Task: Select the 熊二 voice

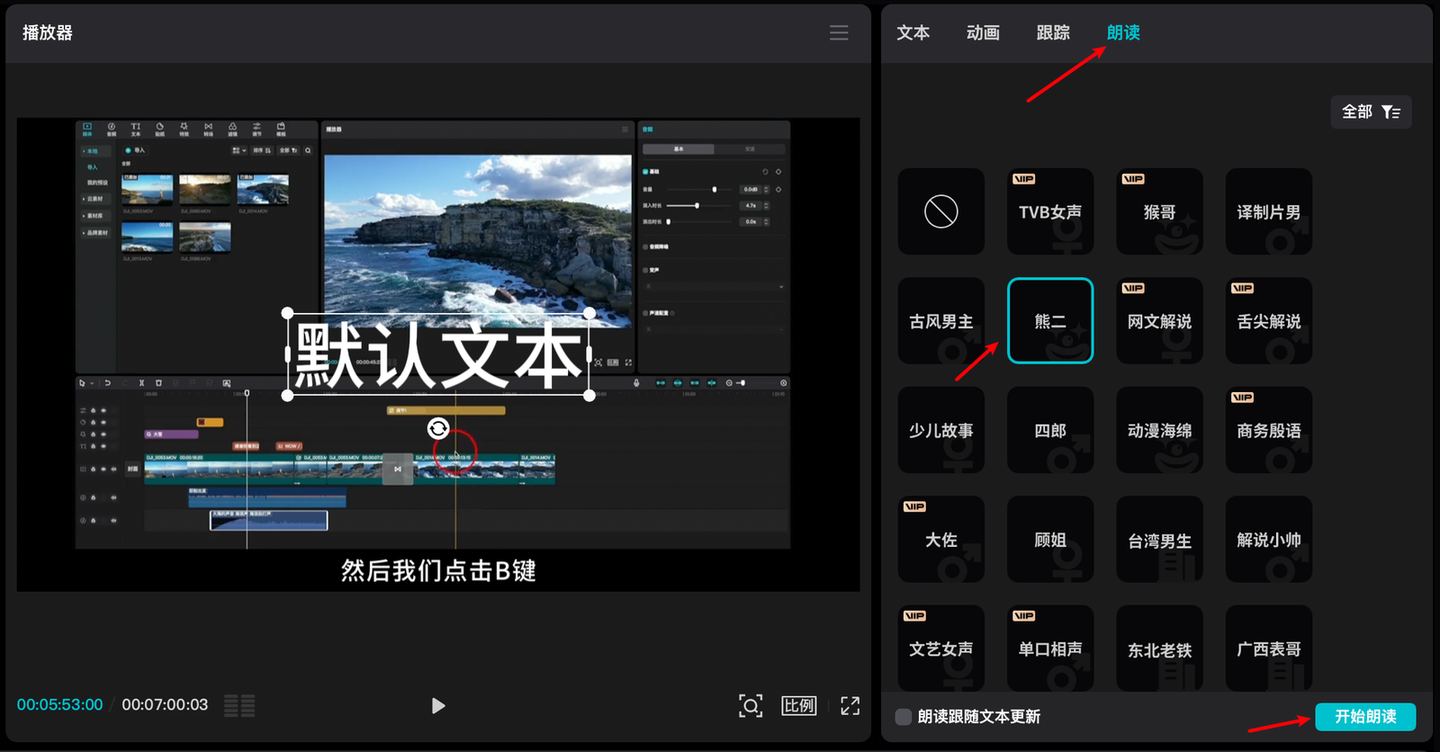Action: 1050,321
